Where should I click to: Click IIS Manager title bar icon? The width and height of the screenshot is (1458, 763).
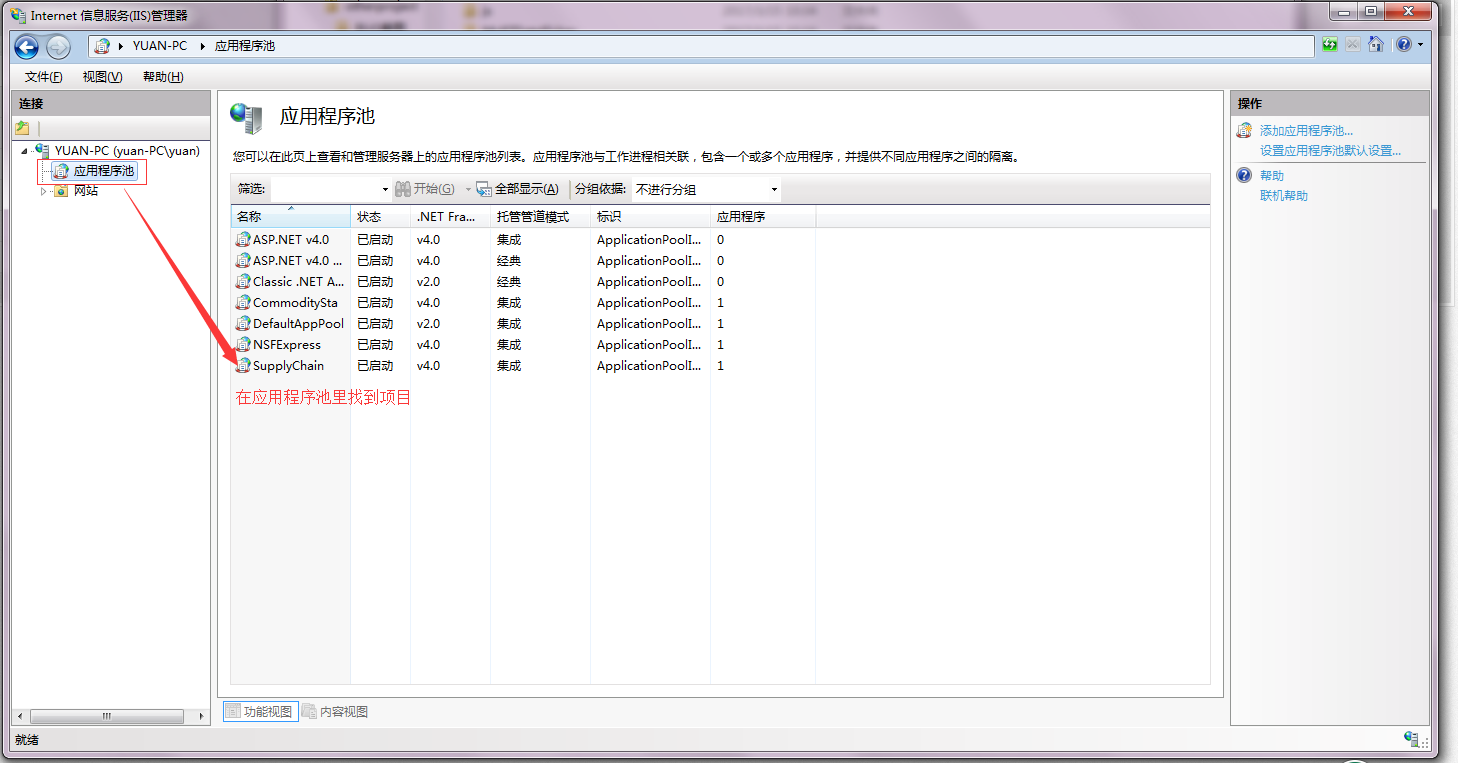tap(19, 15)
